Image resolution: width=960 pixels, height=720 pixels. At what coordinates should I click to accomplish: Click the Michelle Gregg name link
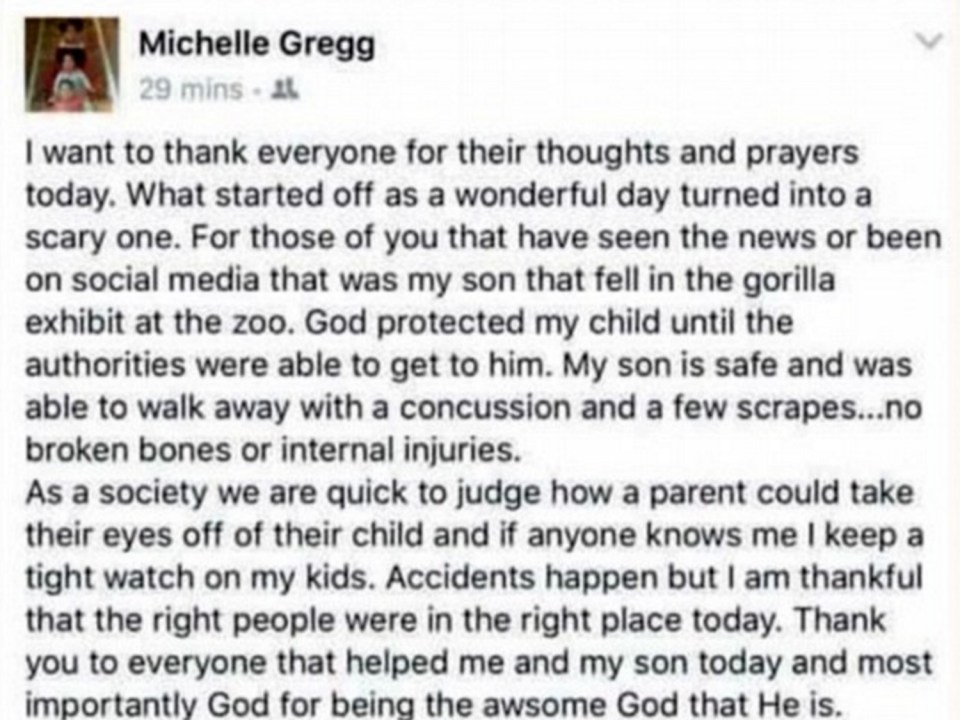point(257,46)
